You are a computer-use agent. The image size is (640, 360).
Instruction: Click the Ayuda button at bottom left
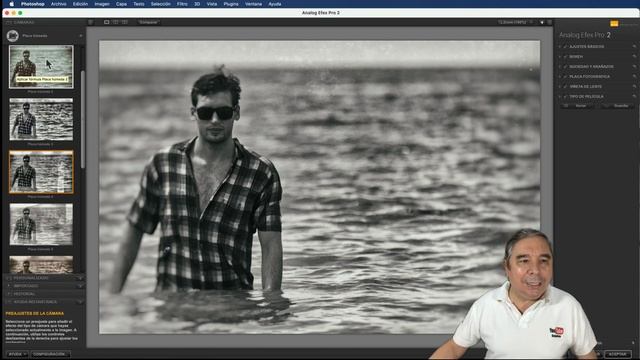click(x=17, y=354)
